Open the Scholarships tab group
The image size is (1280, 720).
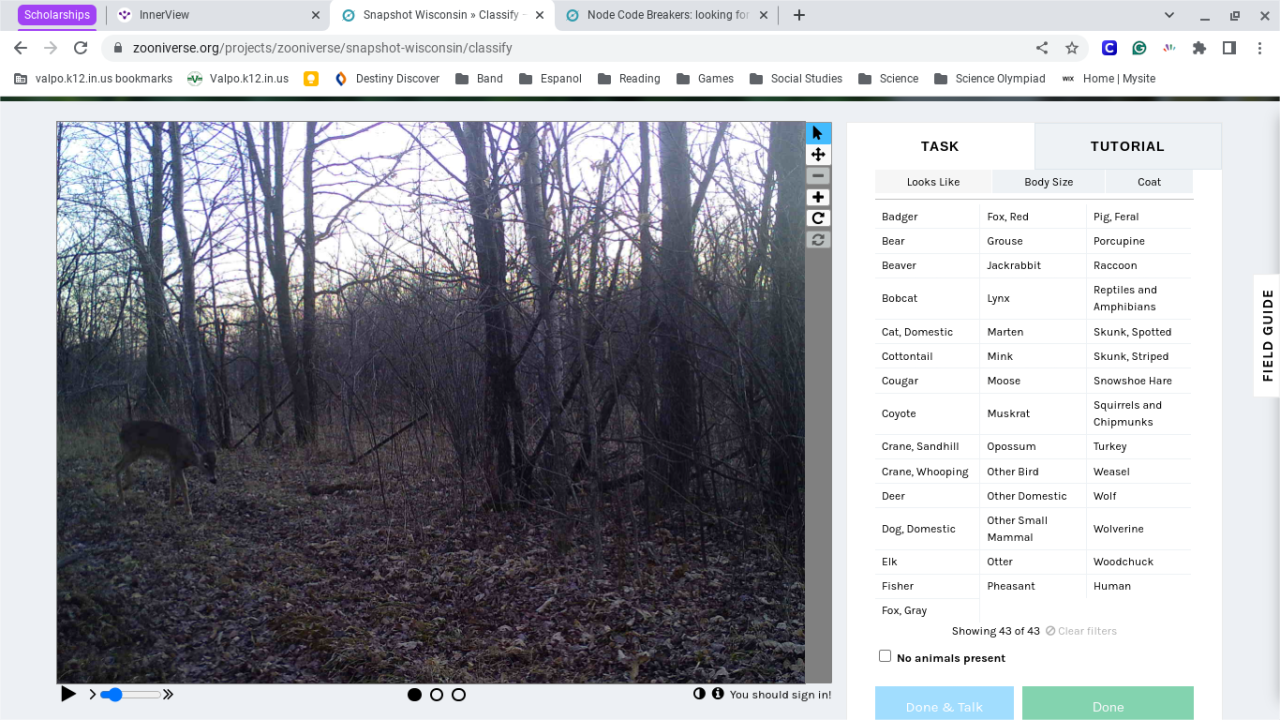click(57, 15)
